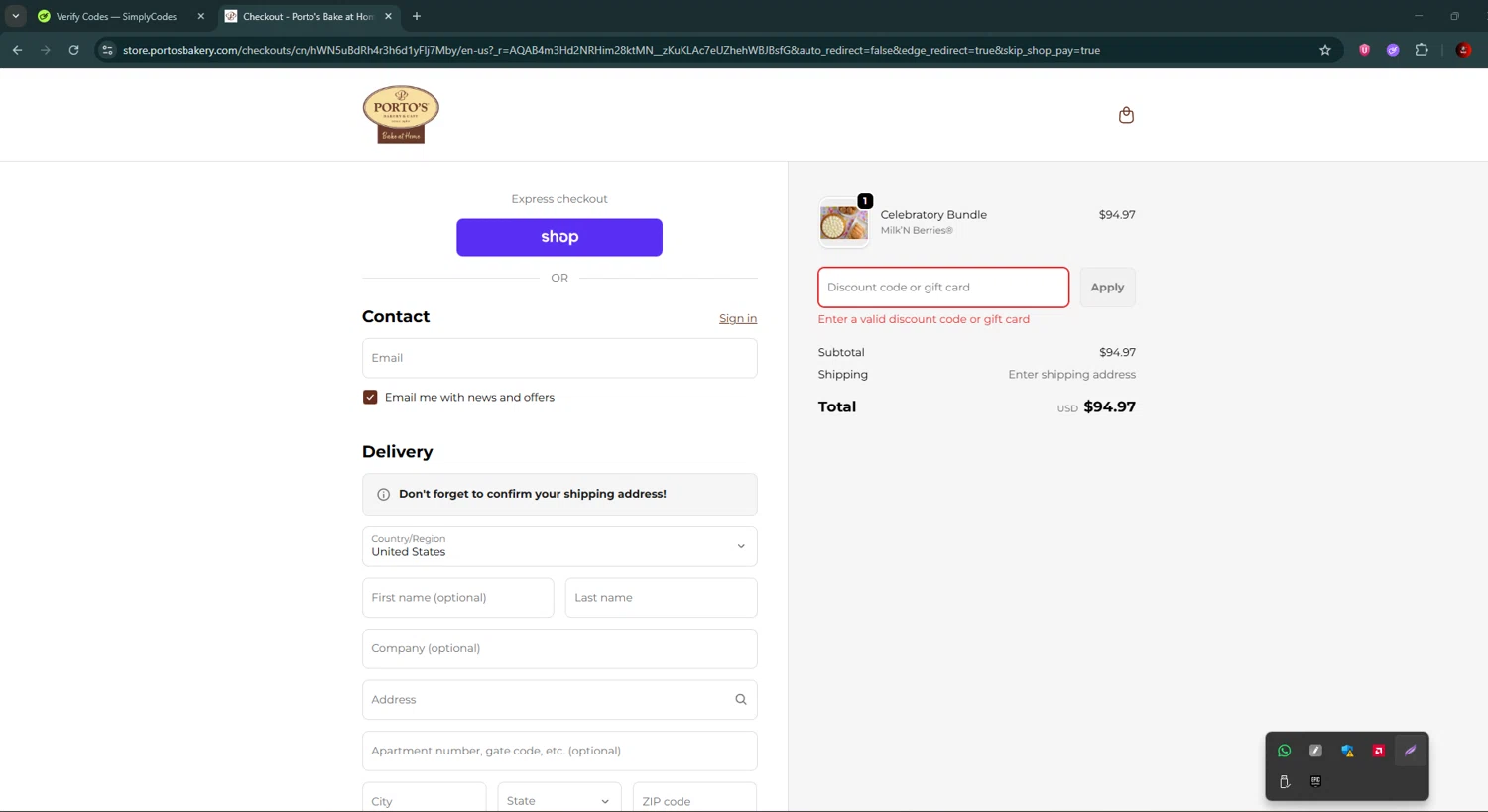Click the Milk'N Berries variant text
The height and width of the screenshot is (812, 1488).
pyautogui.click(x=917, y=230)
